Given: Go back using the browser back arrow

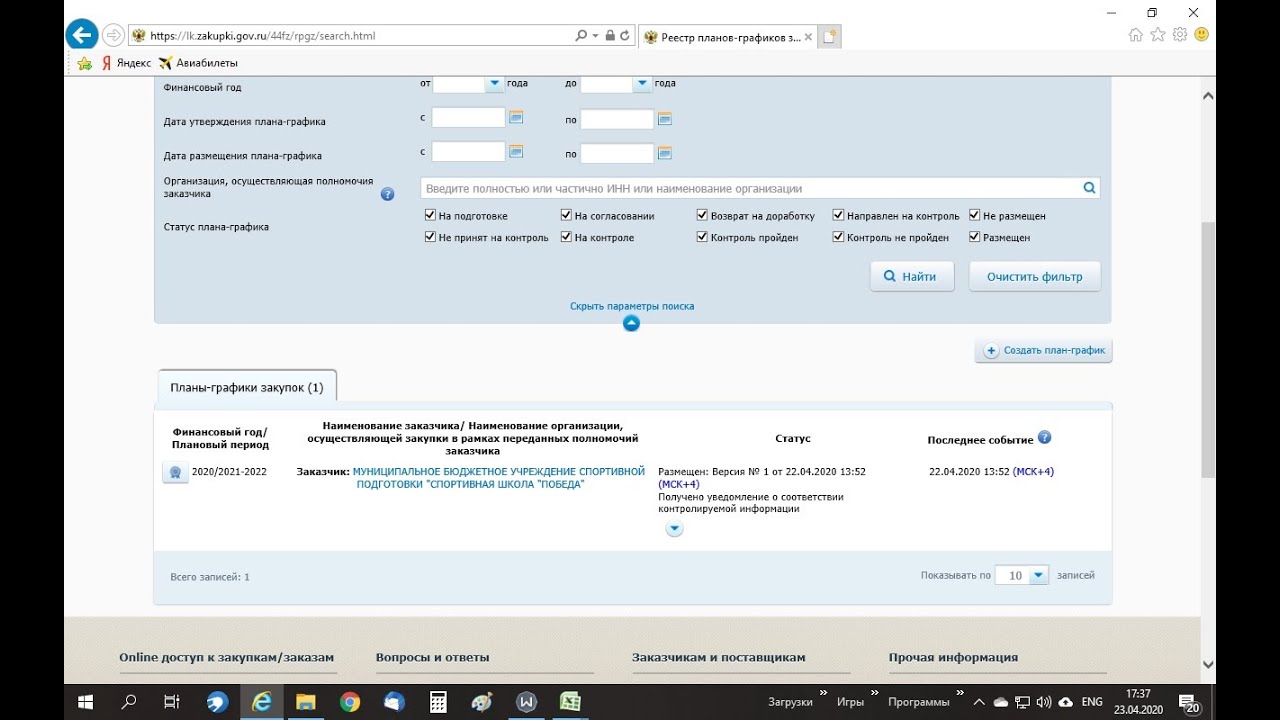Looking at the screenshot, I should 81,35.
